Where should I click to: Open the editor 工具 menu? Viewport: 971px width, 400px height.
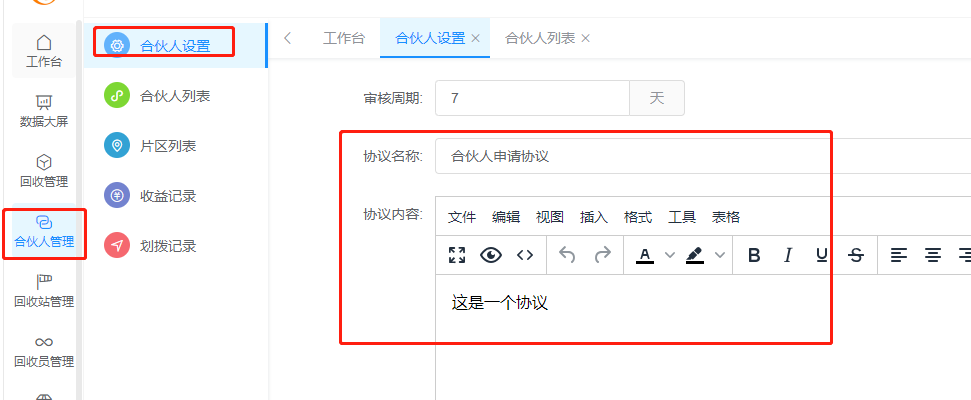[x=682, y=217]
